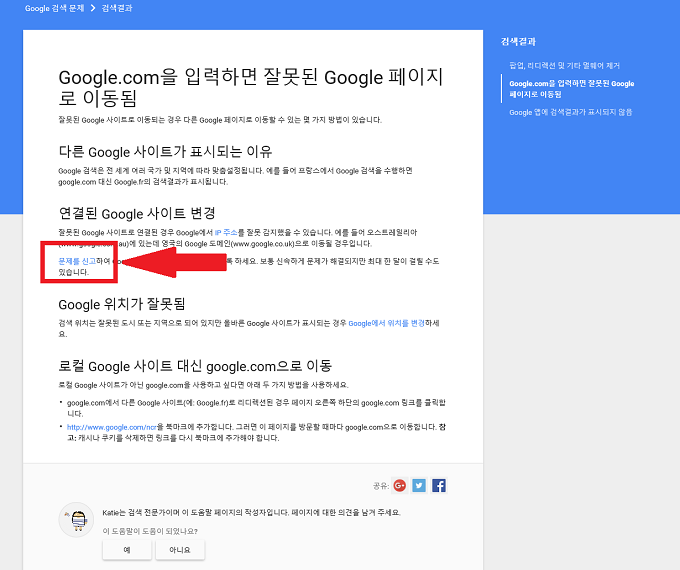
Task: Open sidebar item Google 앱에 검색결과가 표시되지 않음
Action: click(570, 112)
